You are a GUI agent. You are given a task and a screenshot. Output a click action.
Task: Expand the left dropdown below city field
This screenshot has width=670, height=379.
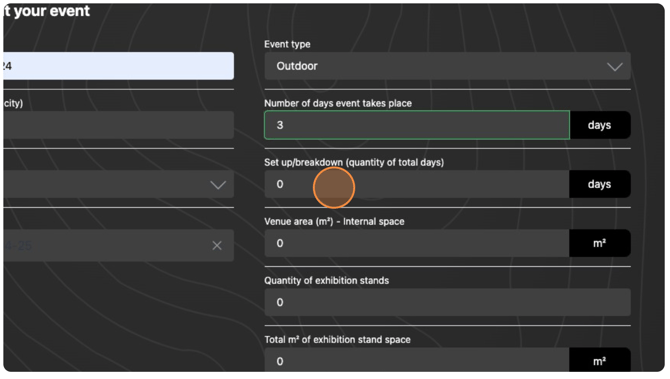click(118, 184)
